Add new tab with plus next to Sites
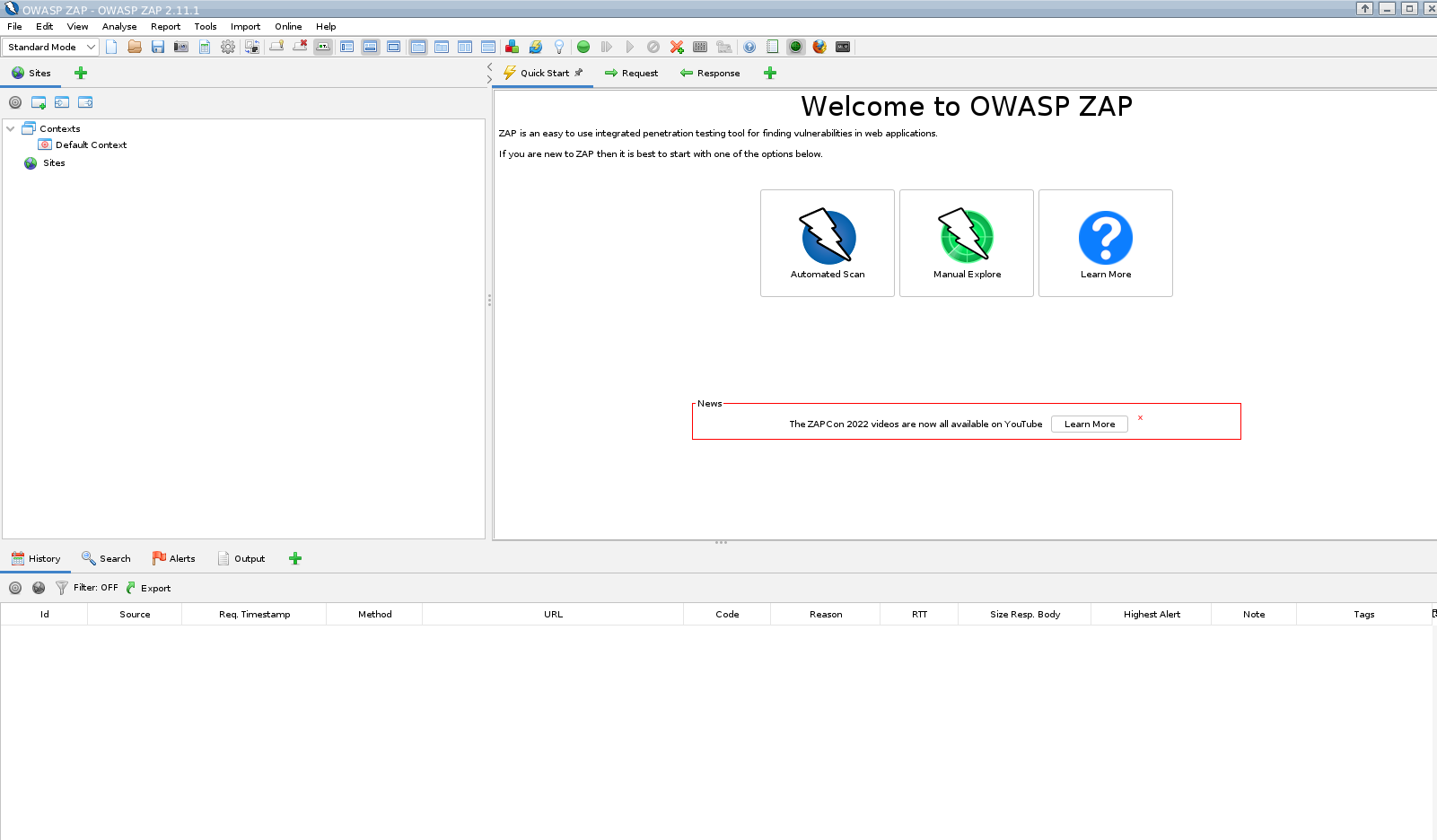 [x=81, y=73]
